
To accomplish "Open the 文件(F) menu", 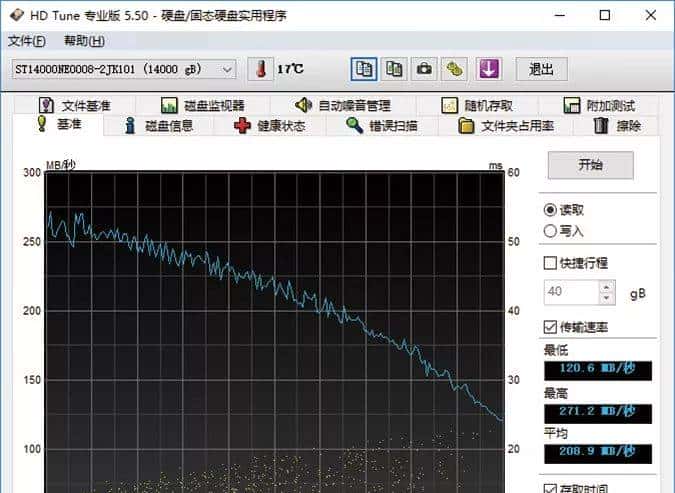I will point(27,41).
